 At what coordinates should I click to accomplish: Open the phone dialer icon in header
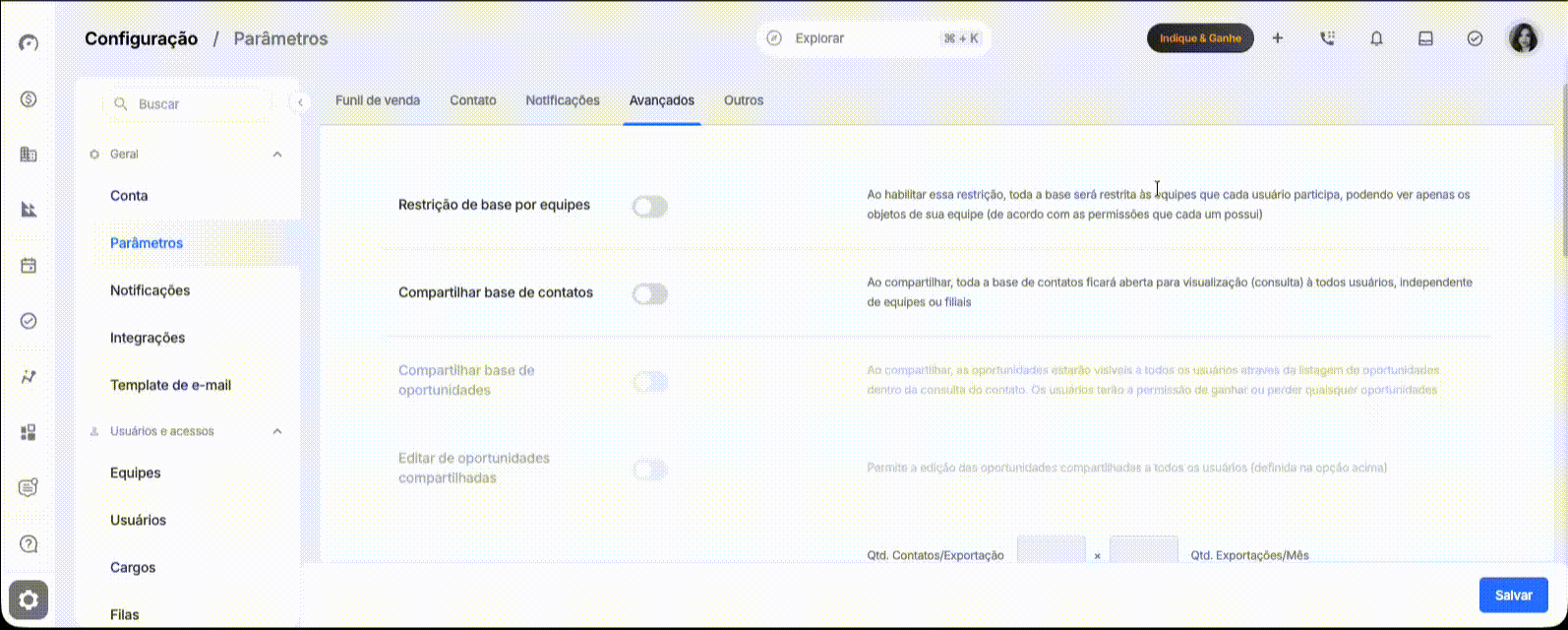tap(1327, 38)
